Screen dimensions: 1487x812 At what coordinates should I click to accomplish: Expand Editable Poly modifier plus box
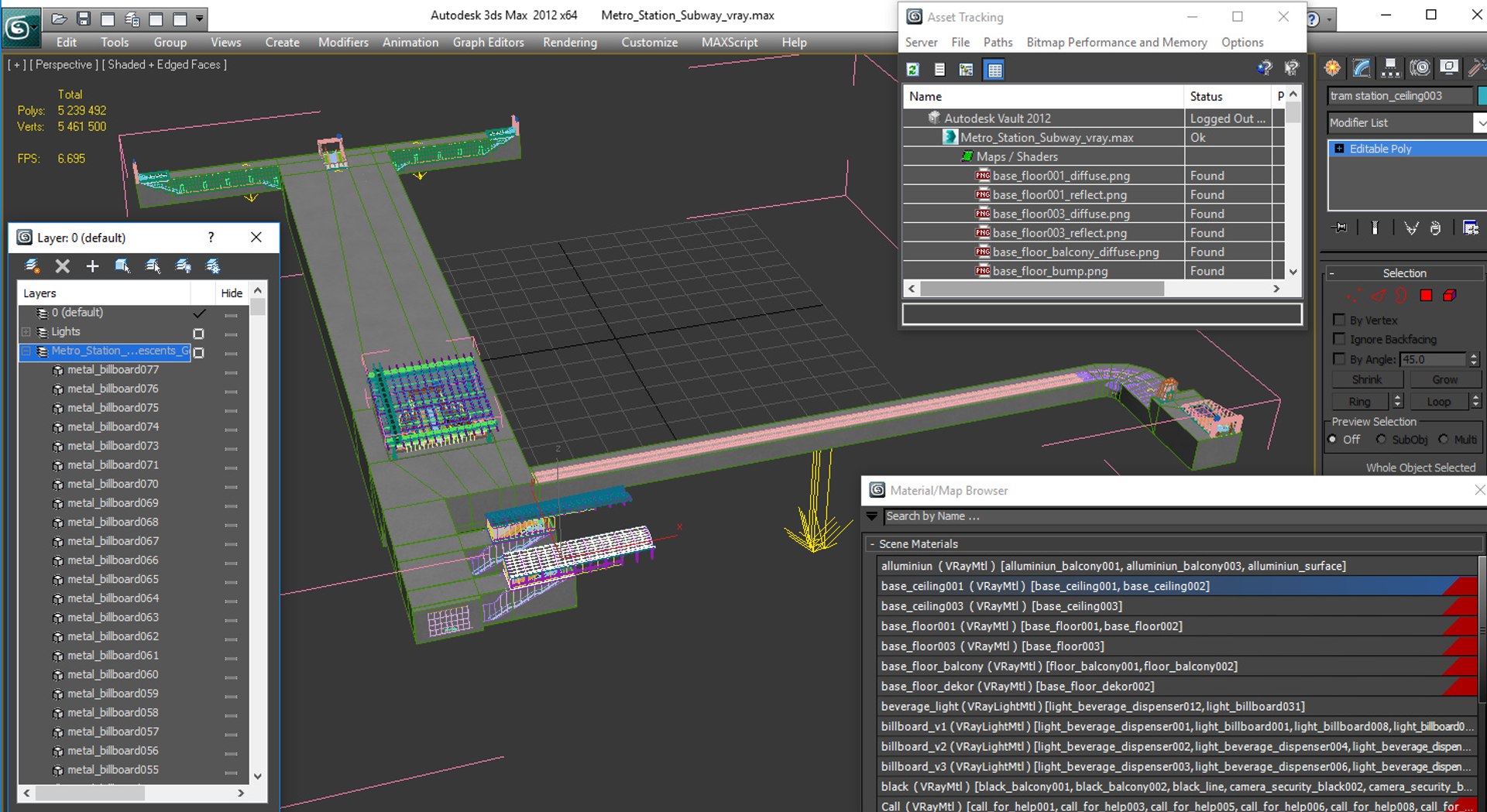[x=1339, y=149]
